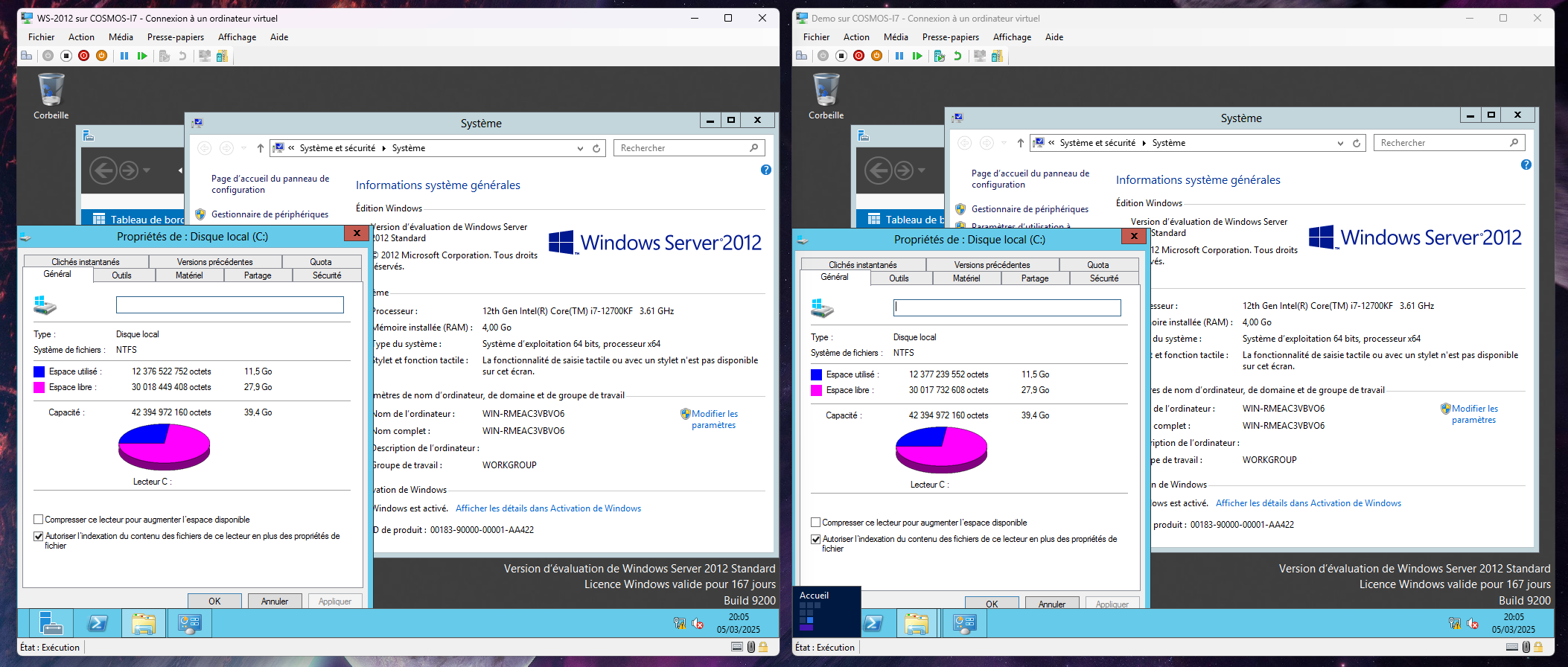Uncheck content indexing option in WS-2012 VM

39,536
